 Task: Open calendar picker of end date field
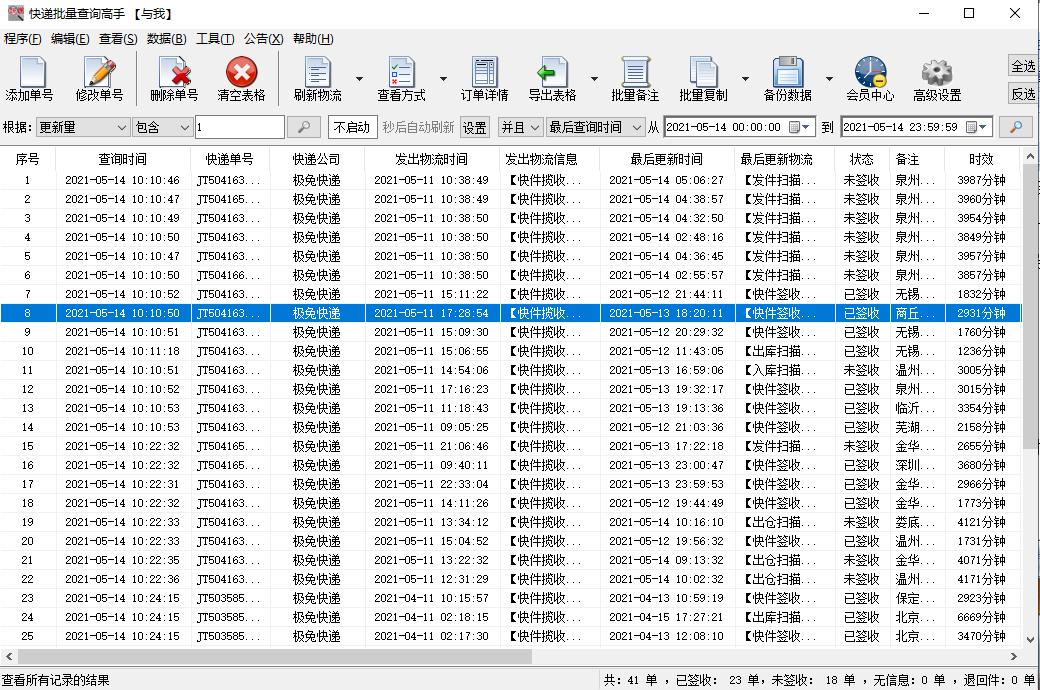pos(976,127)
